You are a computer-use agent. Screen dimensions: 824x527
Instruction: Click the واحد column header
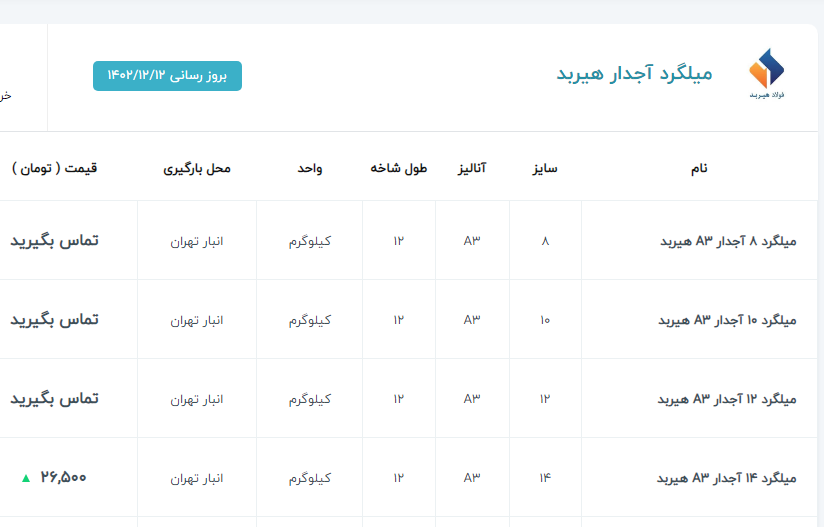point(309,168)
